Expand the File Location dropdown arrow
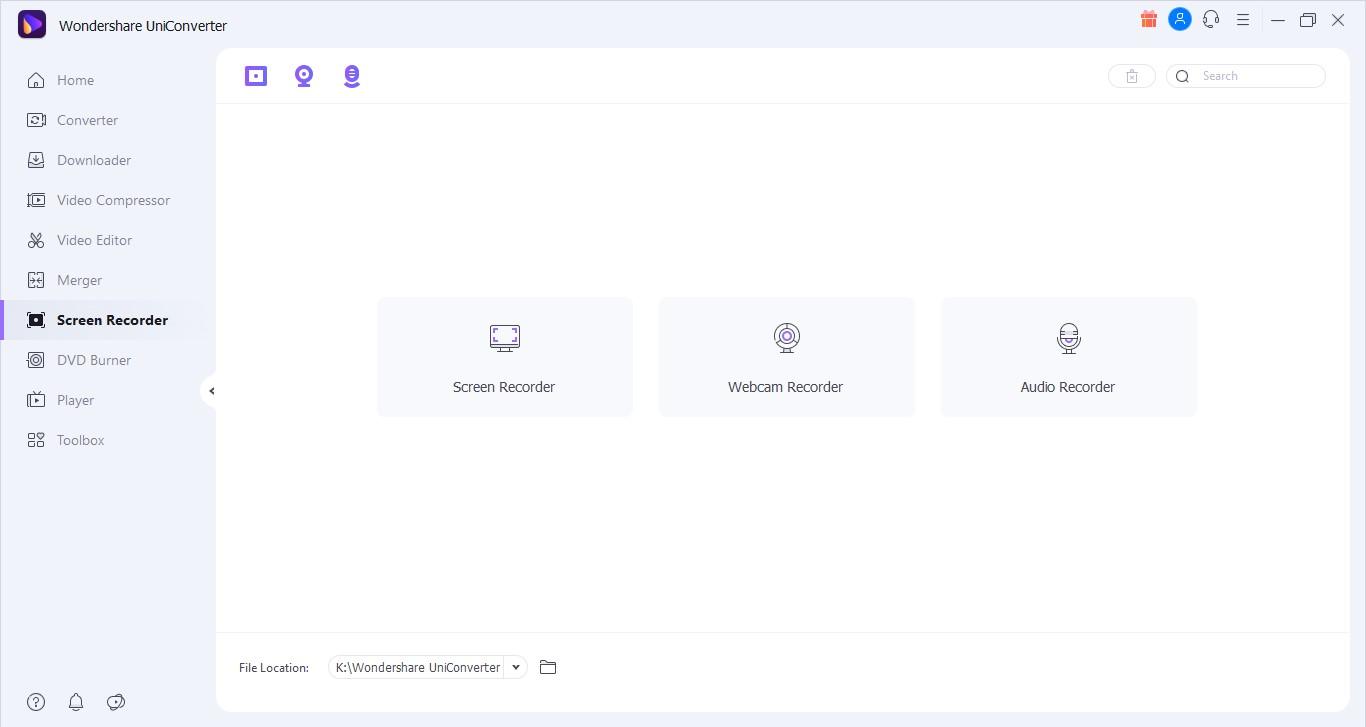This screenshot has width=1366, height=727. (516, 667)
